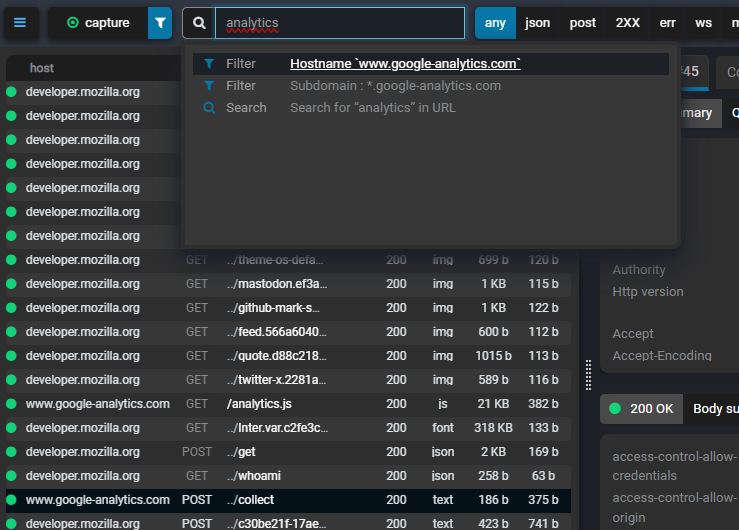Click status dot of ../whoami row
The width and height of the screenshot is (739, 530).
pos(11,476)
